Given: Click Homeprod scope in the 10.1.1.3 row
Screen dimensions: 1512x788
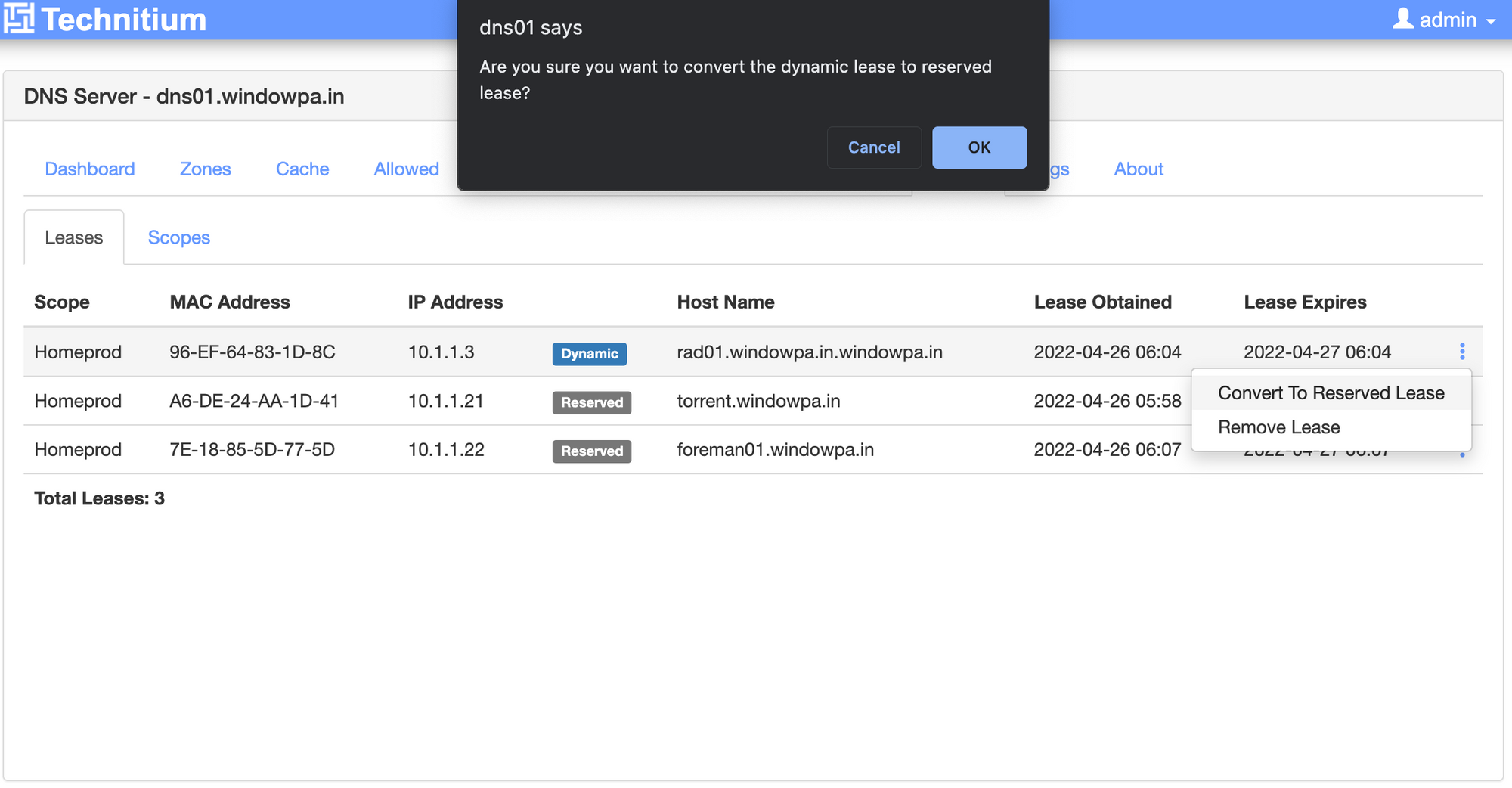Looking at the screenshot, I should (78, 352).
